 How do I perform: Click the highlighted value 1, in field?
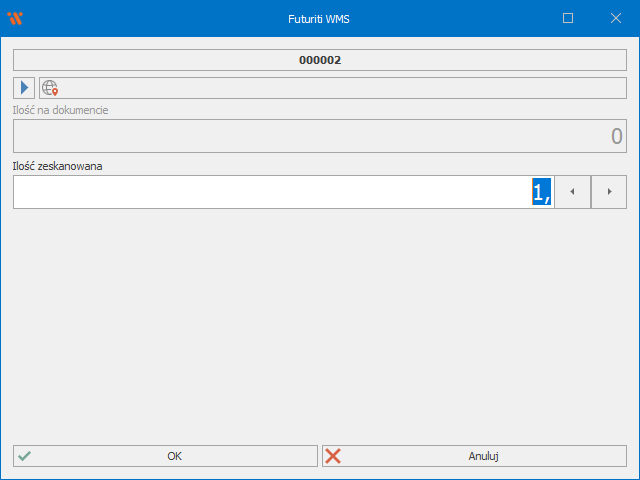coord(541,192)
